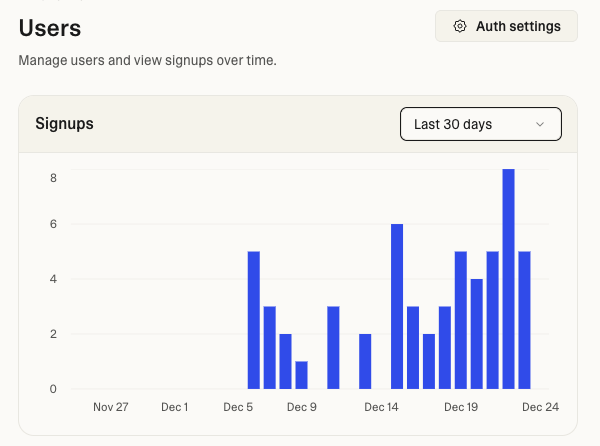This screenshot has height=446, width=600.
Task: Click the y-axis value 4
Action: click(x=53, y=279)
